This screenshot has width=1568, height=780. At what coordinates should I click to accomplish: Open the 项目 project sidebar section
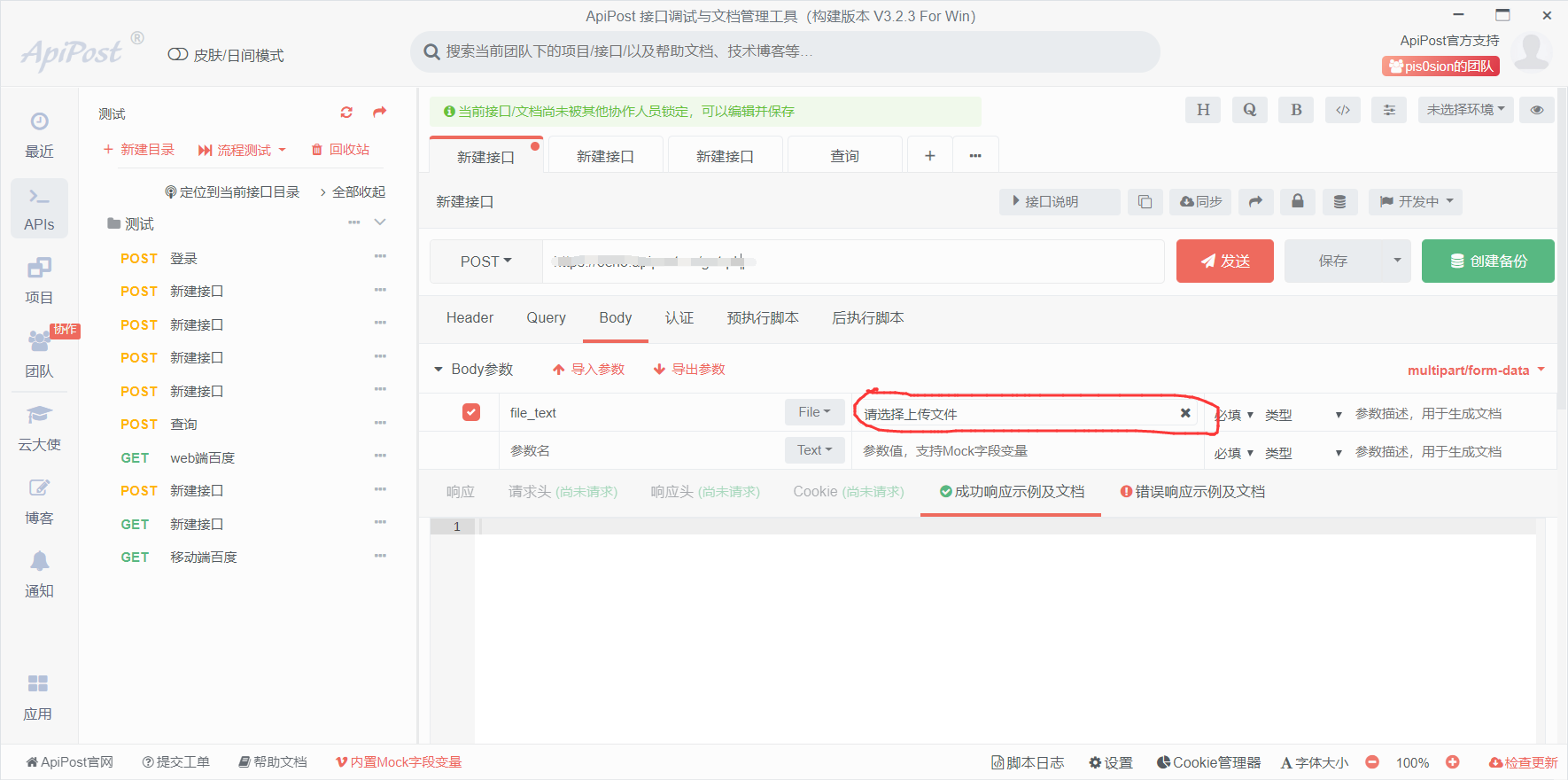coord(39,281)
